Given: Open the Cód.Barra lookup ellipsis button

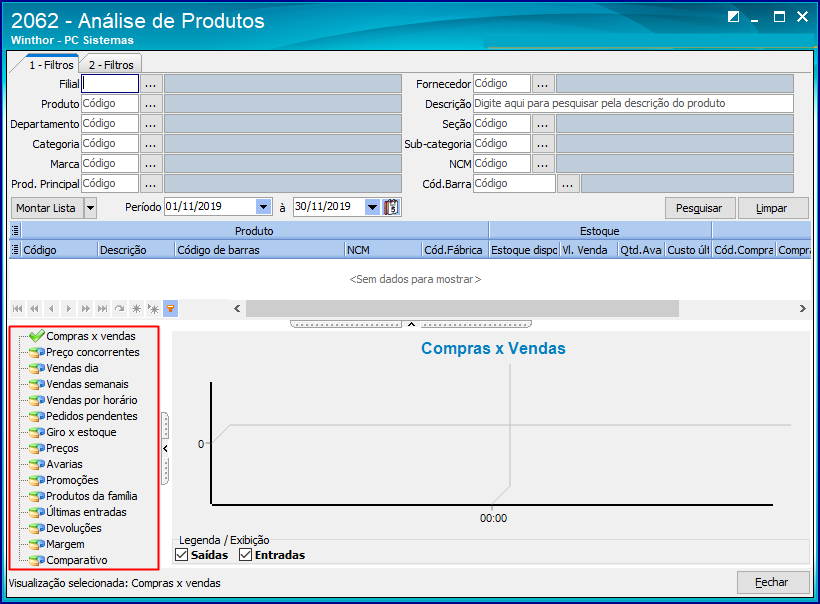Looking at the screenshot, I should coord(567,184).
